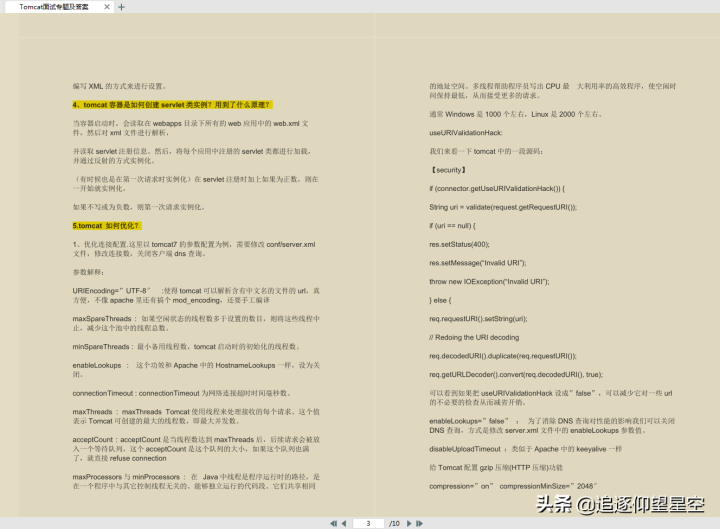720x529 pixels.
Task: Jump to the last page
Action: click(419, 523)
